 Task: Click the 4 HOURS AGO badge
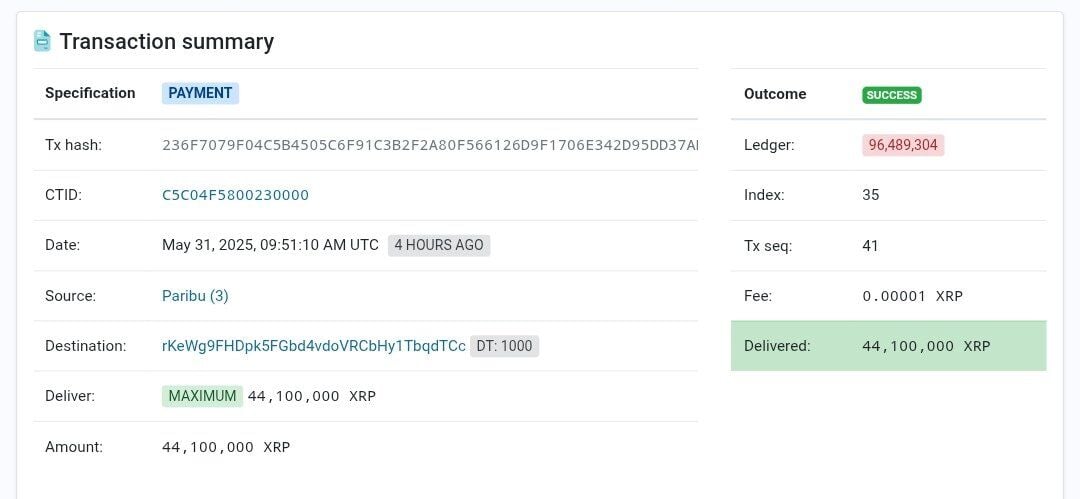tap(439, 245)
